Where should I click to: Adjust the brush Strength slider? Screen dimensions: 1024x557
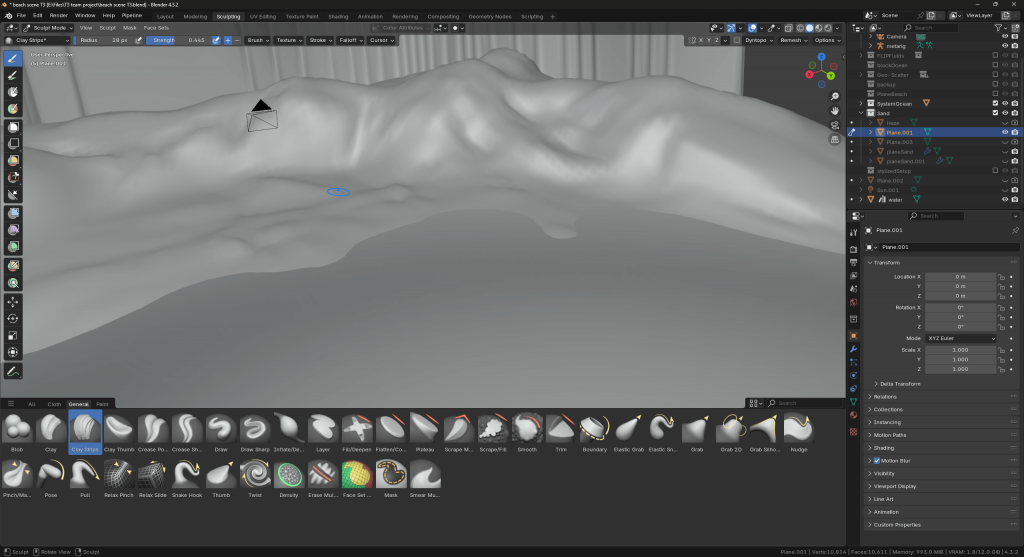178,40
